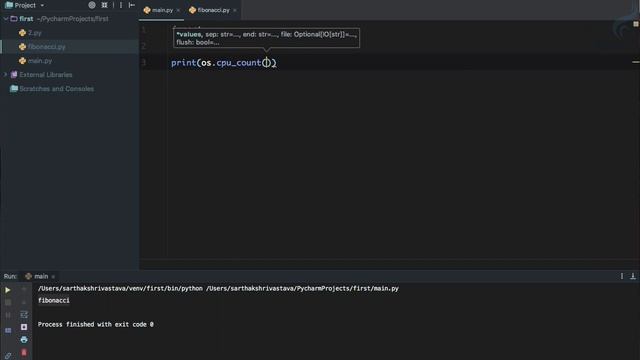Click inside the print(os.cpu_count()) code line
Viewport: 640px width, 360px height.
pos(224,62)
